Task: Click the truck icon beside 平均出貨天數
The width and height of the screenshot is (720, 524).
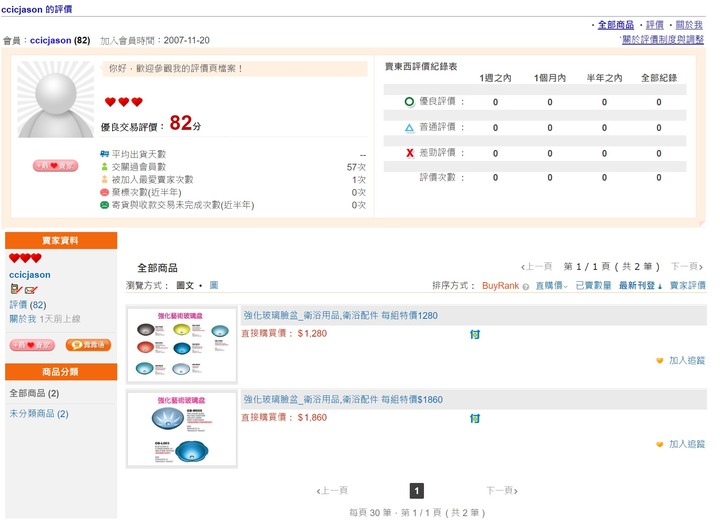Action: pos(104,154)
